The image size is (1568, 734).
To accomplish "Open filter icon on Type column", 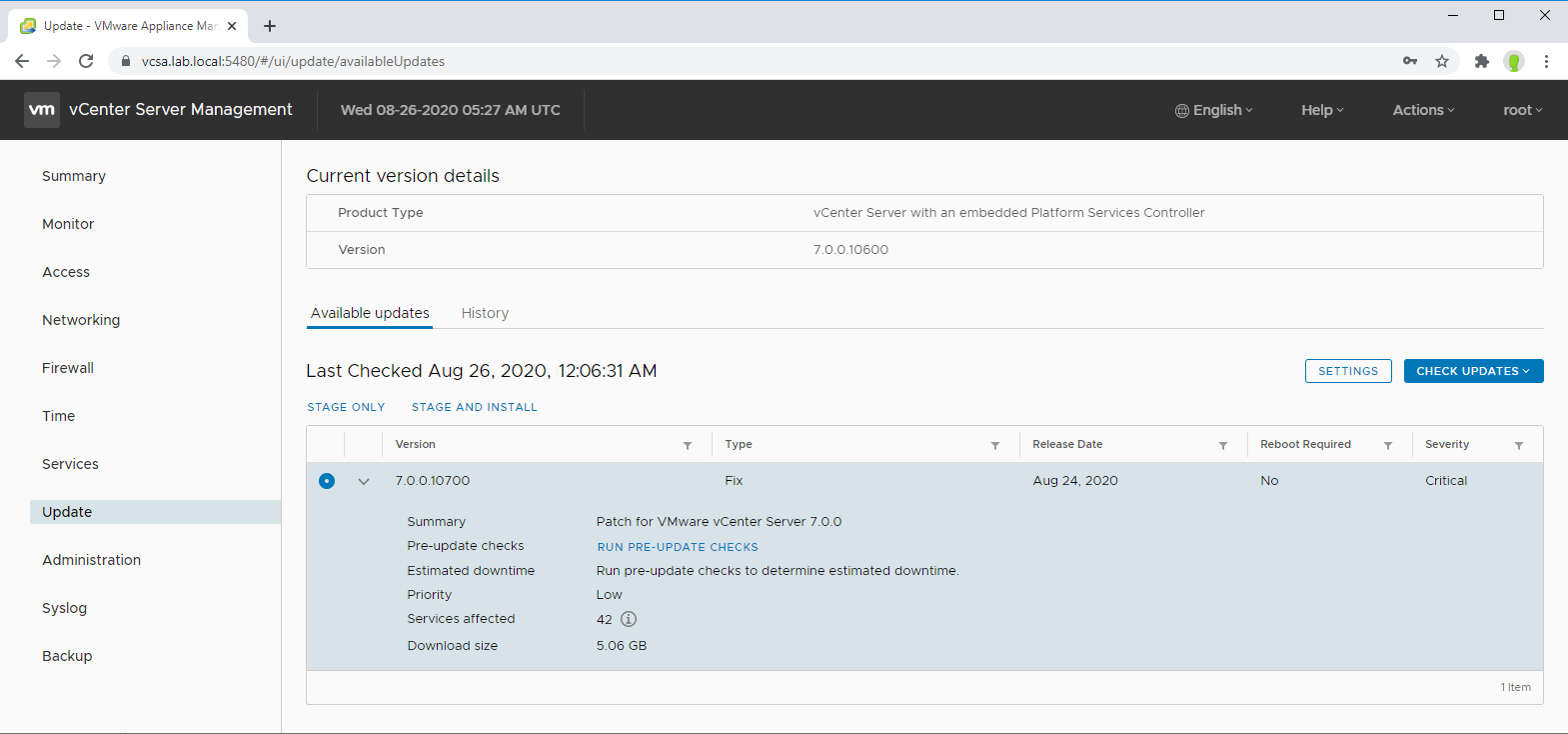I will click(995, 445).
